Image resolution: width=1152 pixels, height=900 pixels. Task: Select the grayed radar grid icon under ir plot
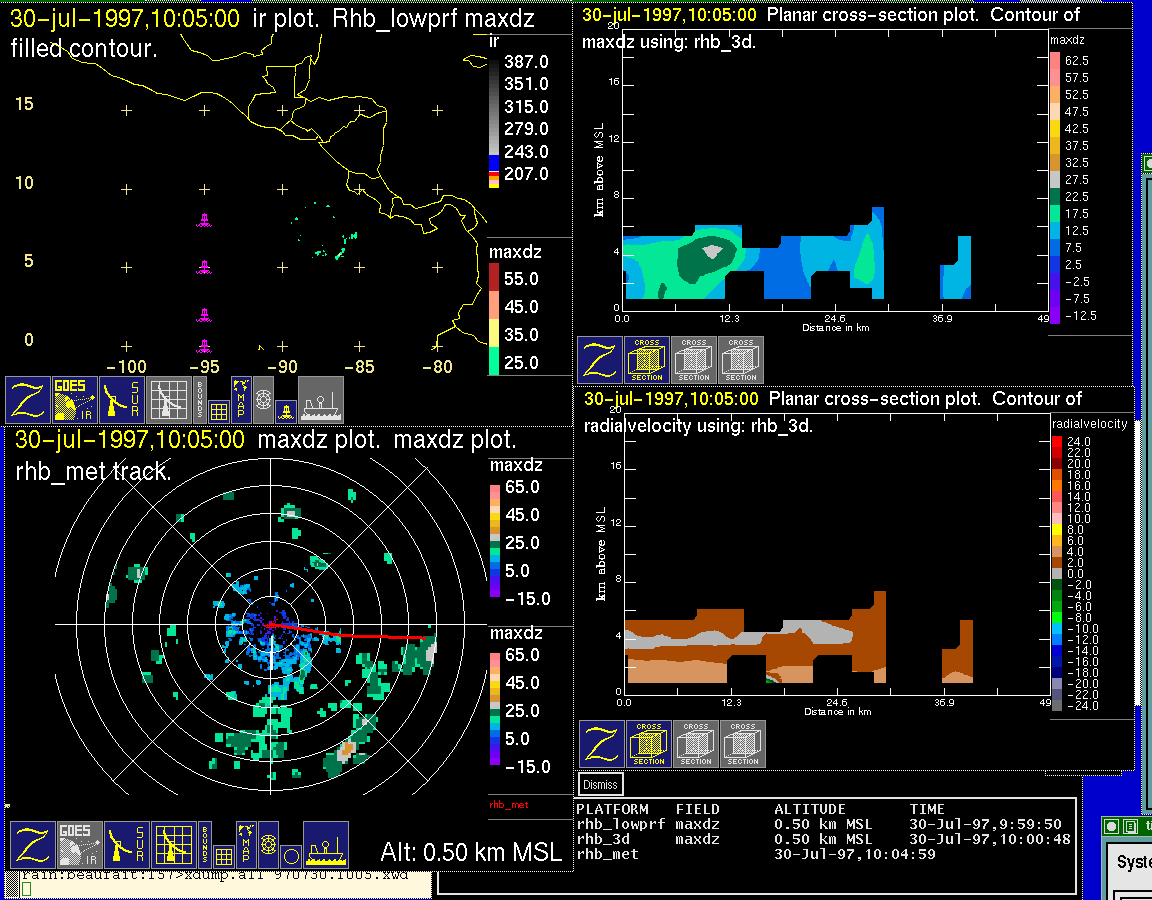(170, 400)
